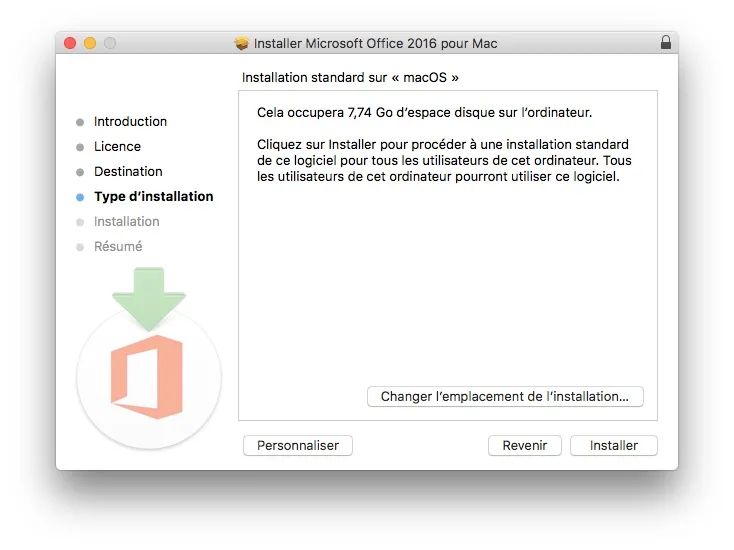Image resolution: width=734 pixels, height=550 pixels.
Task: Click Changer l'emplacement de l'installation
Action: pos(505,396)
